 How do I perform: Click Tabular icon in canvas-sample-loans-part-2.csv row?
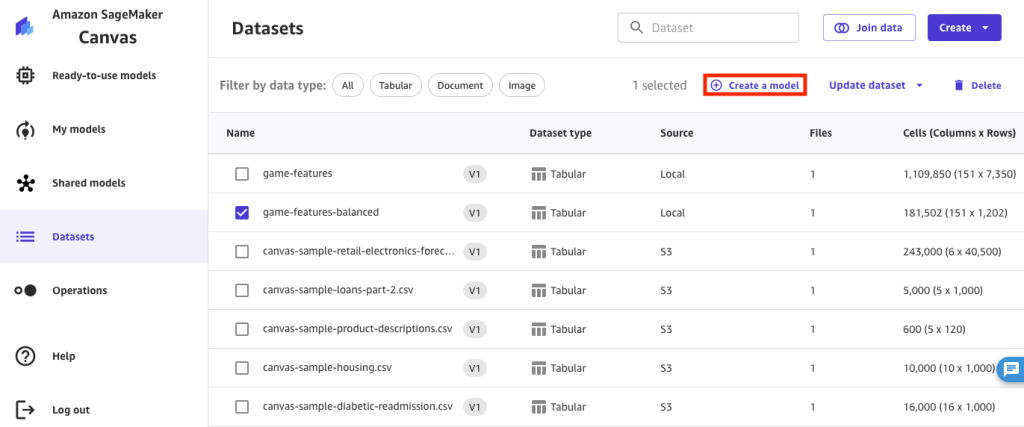tap(539, 291)
